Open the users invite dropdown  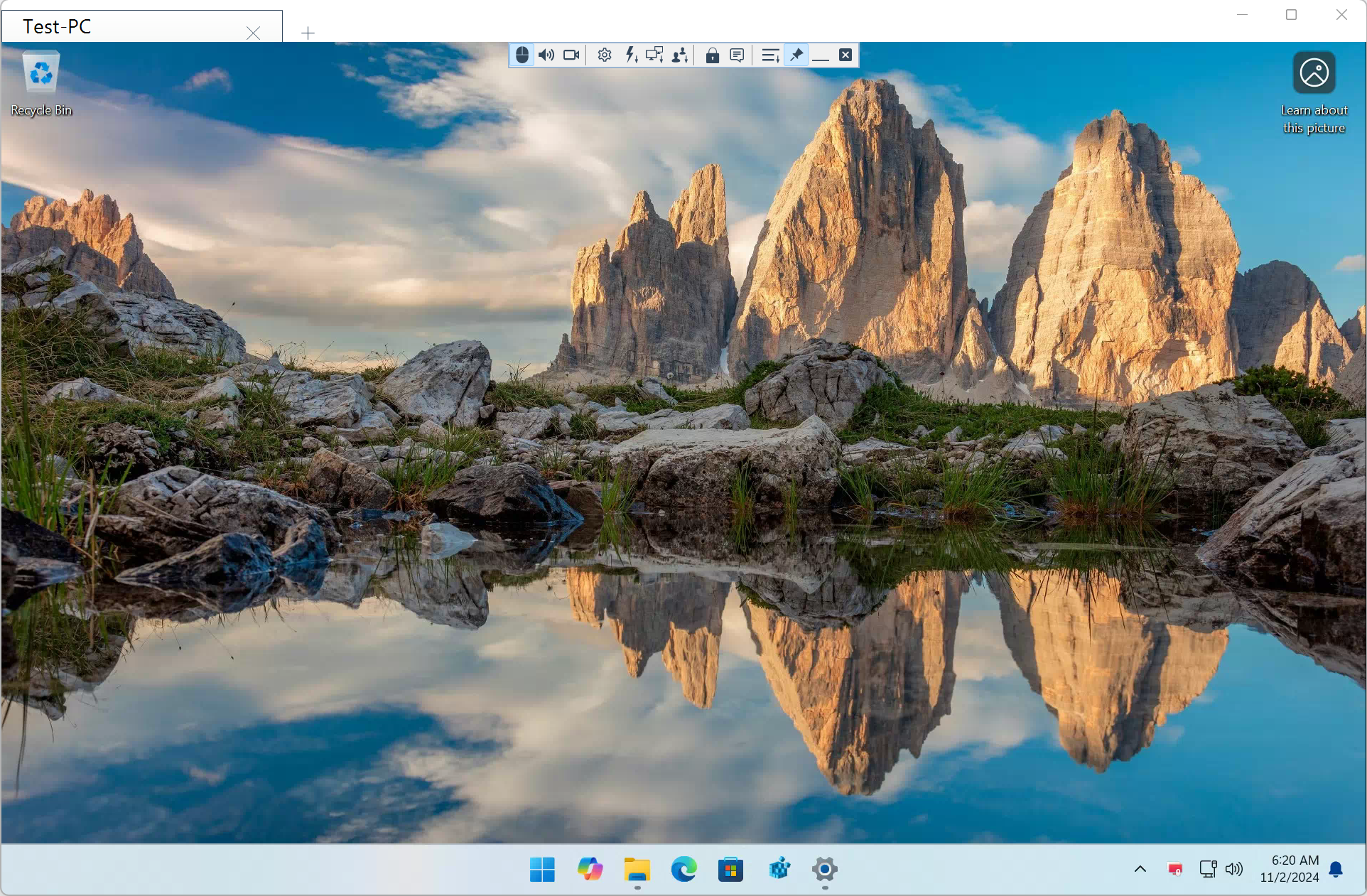[680, 55]
